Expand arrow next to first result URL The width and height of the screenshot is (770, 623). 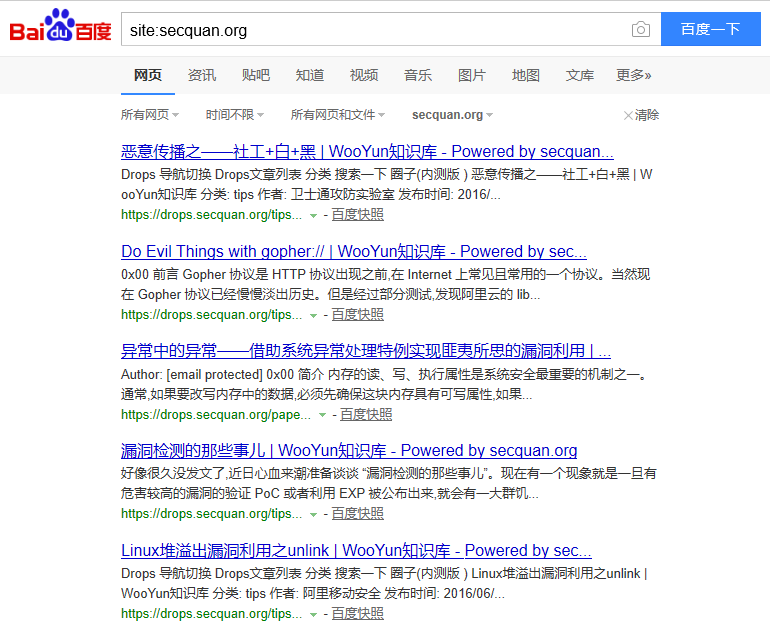pos(313,215)
